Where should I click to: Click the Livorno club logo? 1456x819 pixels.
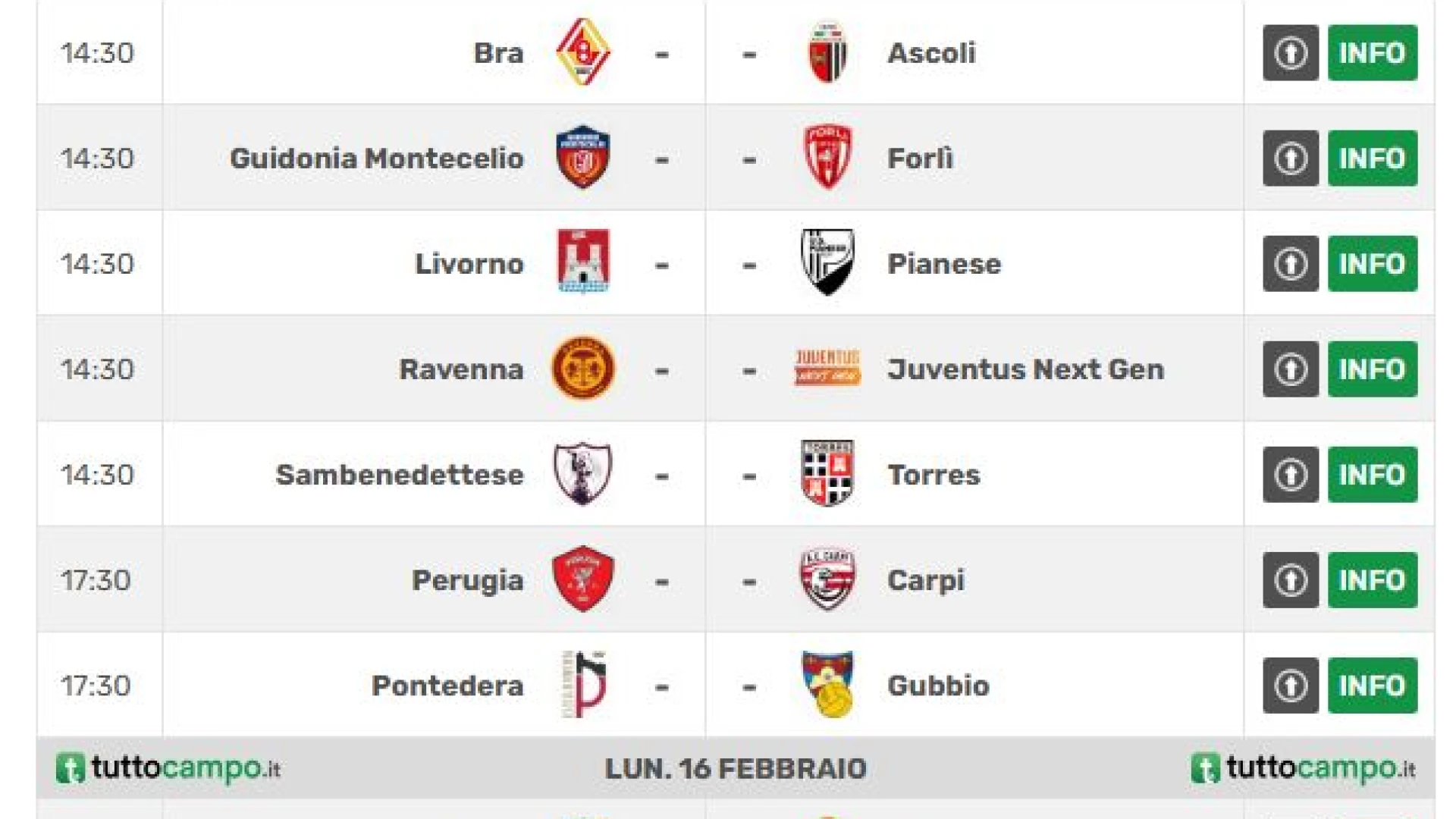click(582, 262)
